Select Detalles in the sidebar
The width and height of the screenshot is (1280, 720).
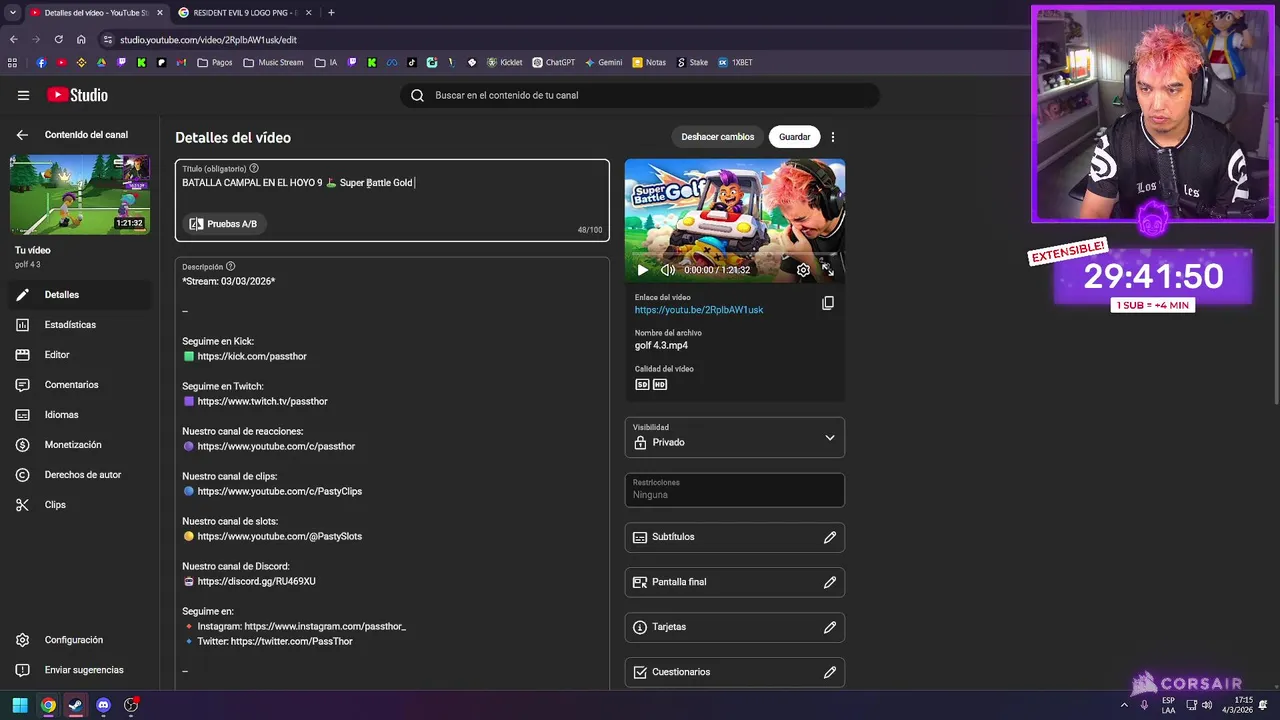pyautogui.click(x=80, y=295)
